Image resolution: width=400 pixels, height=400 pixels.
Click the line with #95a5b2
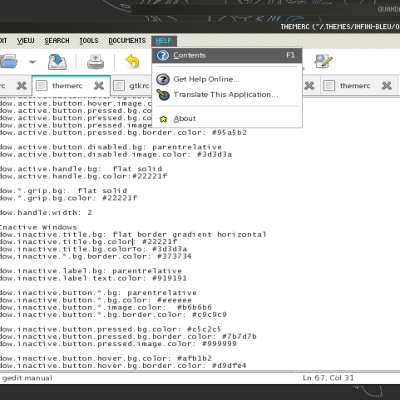(123, 133)
